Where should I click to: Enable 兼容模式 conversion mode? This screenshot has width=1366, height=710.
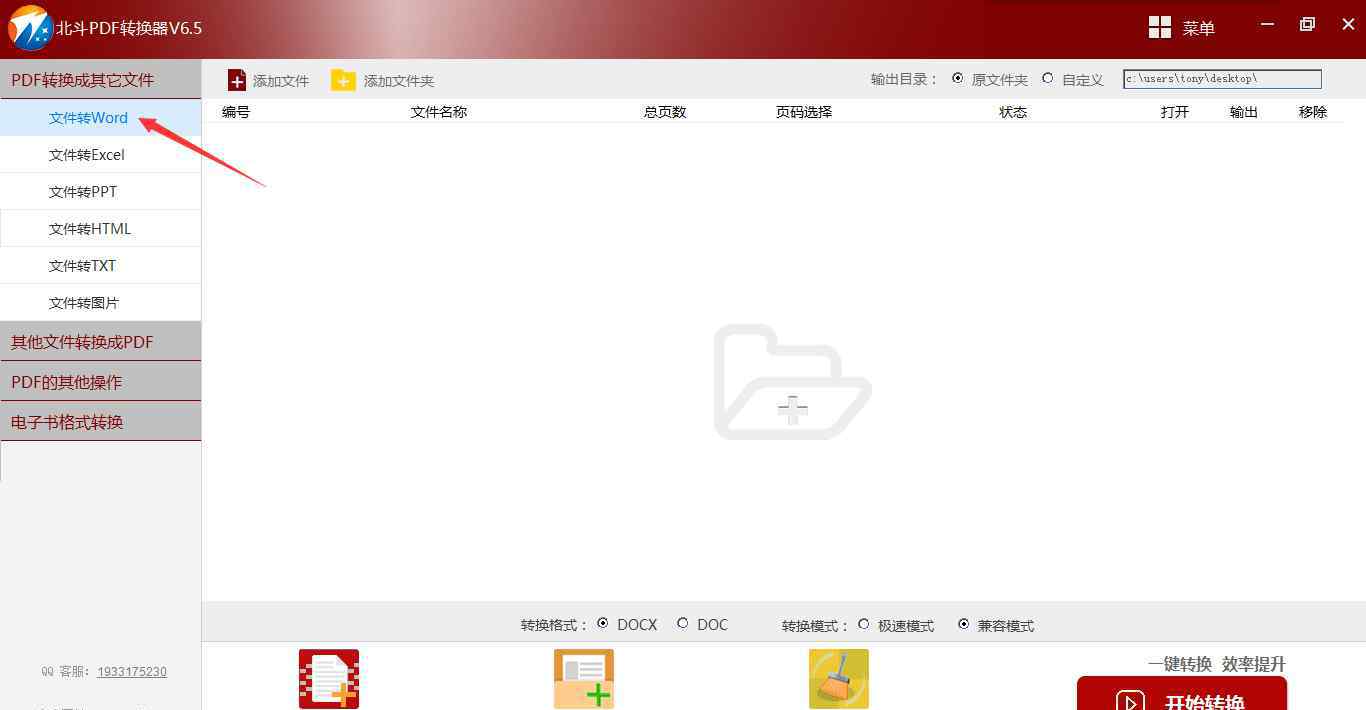click(964, 624)
